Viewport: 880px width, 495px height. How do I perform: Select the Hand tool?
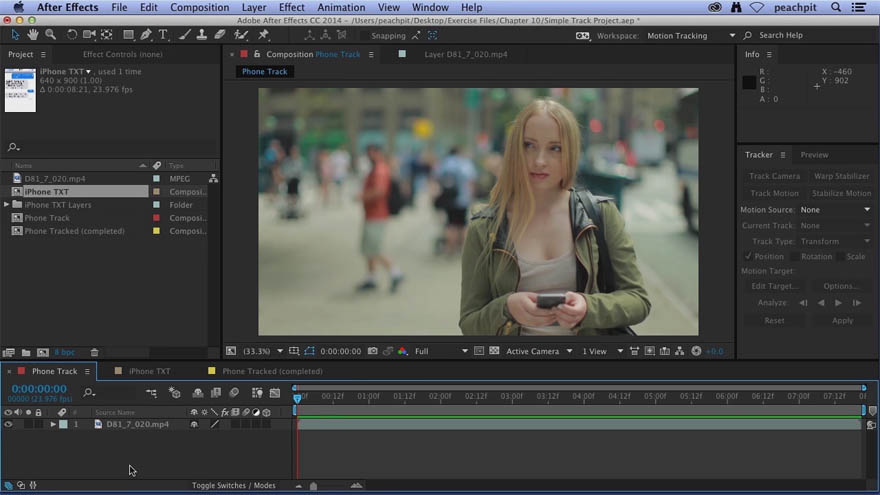(33, 35)
